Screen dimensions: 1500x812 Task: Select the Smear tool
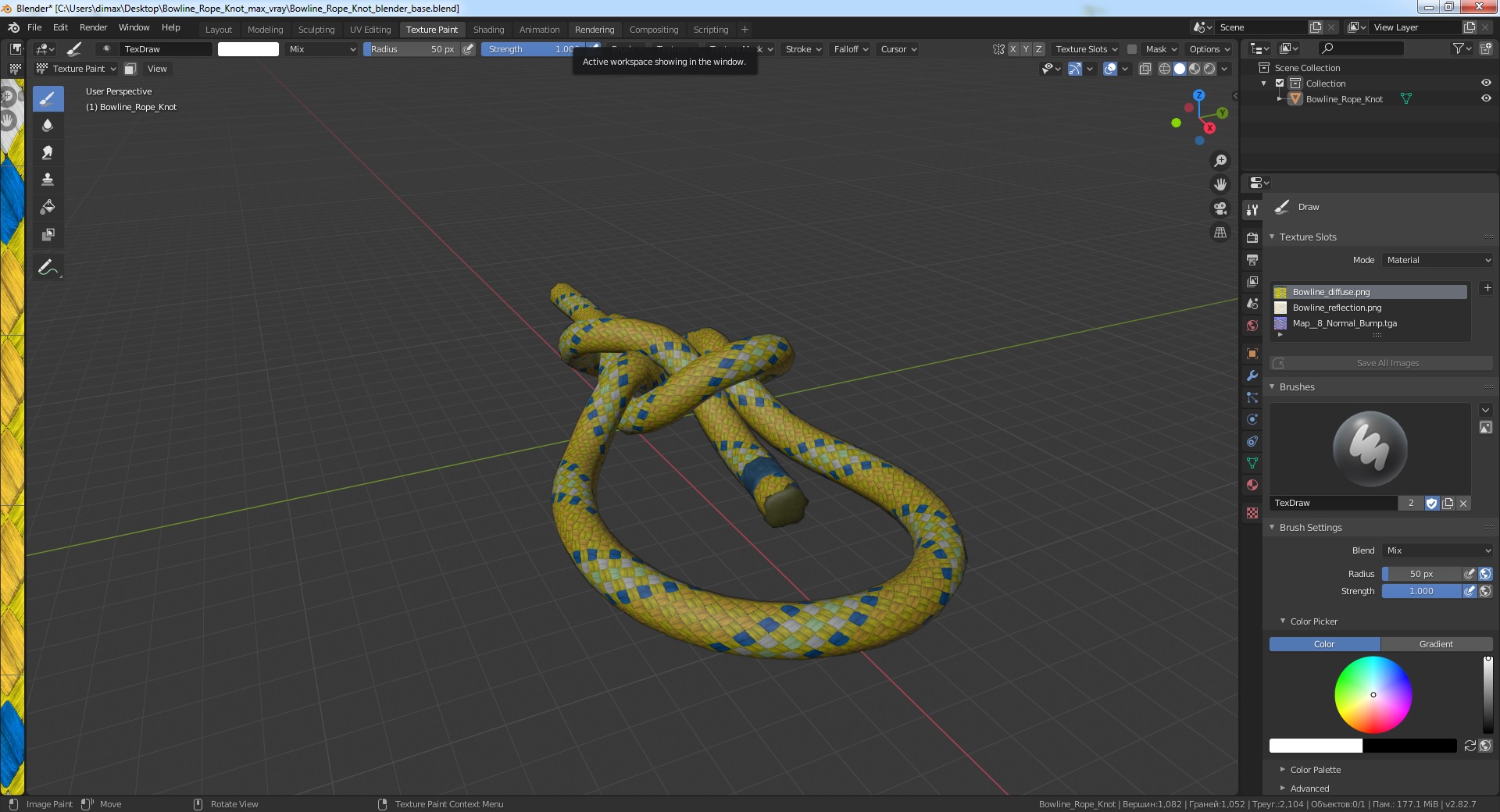click(x=48, y=153)
